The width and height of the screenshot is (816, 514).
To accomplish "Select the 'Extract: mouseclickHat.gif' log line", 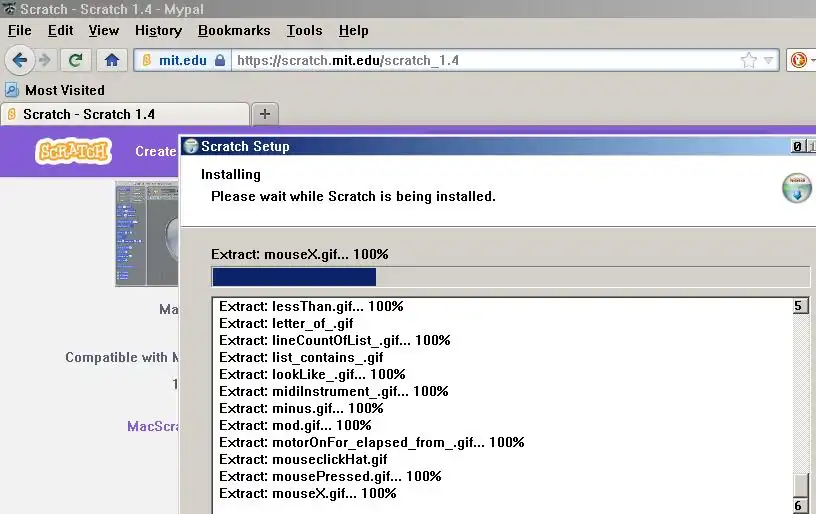I will (x=303, y=459).
